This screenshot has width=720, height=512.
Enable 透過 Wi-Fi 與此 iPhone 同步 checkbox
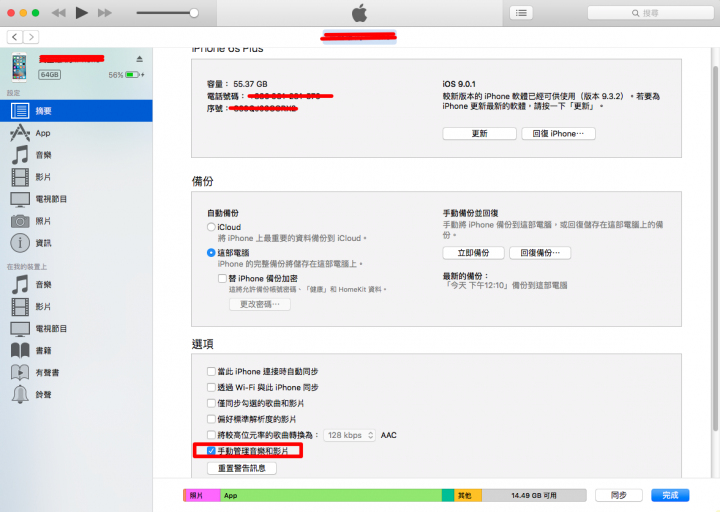click(211, 387)
